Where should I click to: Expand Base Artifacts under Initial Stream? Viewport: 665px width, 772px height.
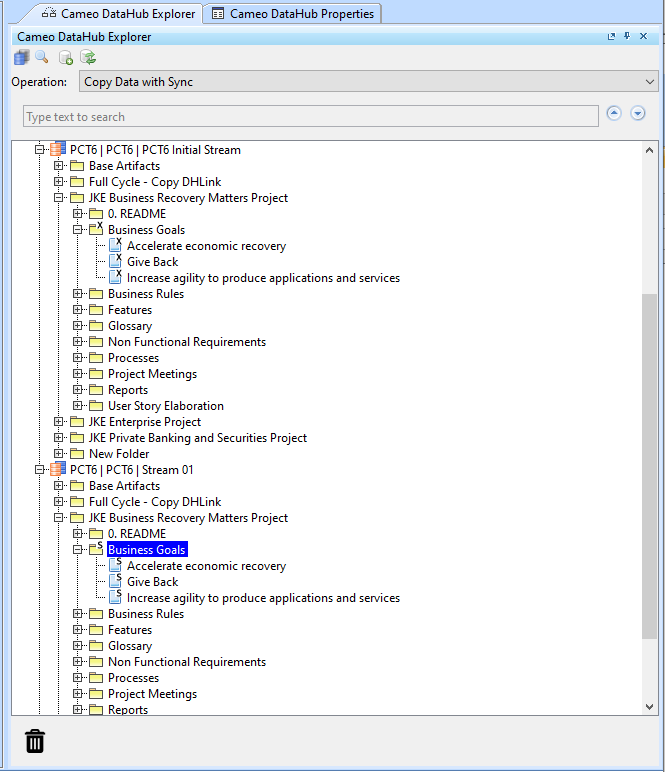[x=59, y=165]
